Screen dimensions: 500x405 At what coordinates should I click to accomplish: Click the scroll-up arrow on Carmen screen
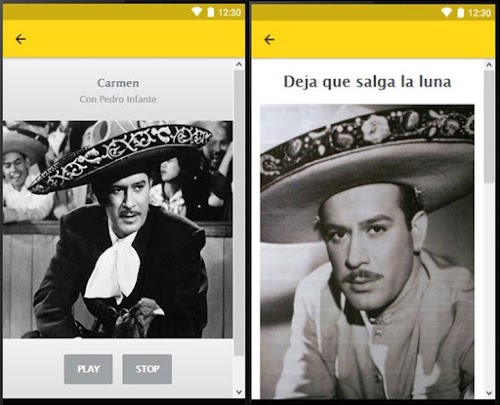239,65
